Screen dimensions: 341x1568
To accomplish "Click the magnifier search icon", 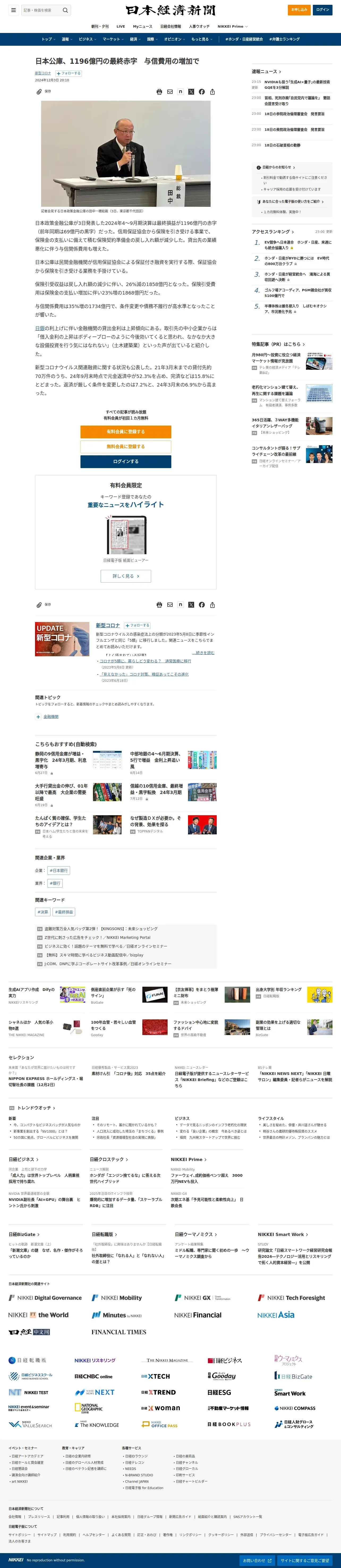I will click(x=65, y=10).
